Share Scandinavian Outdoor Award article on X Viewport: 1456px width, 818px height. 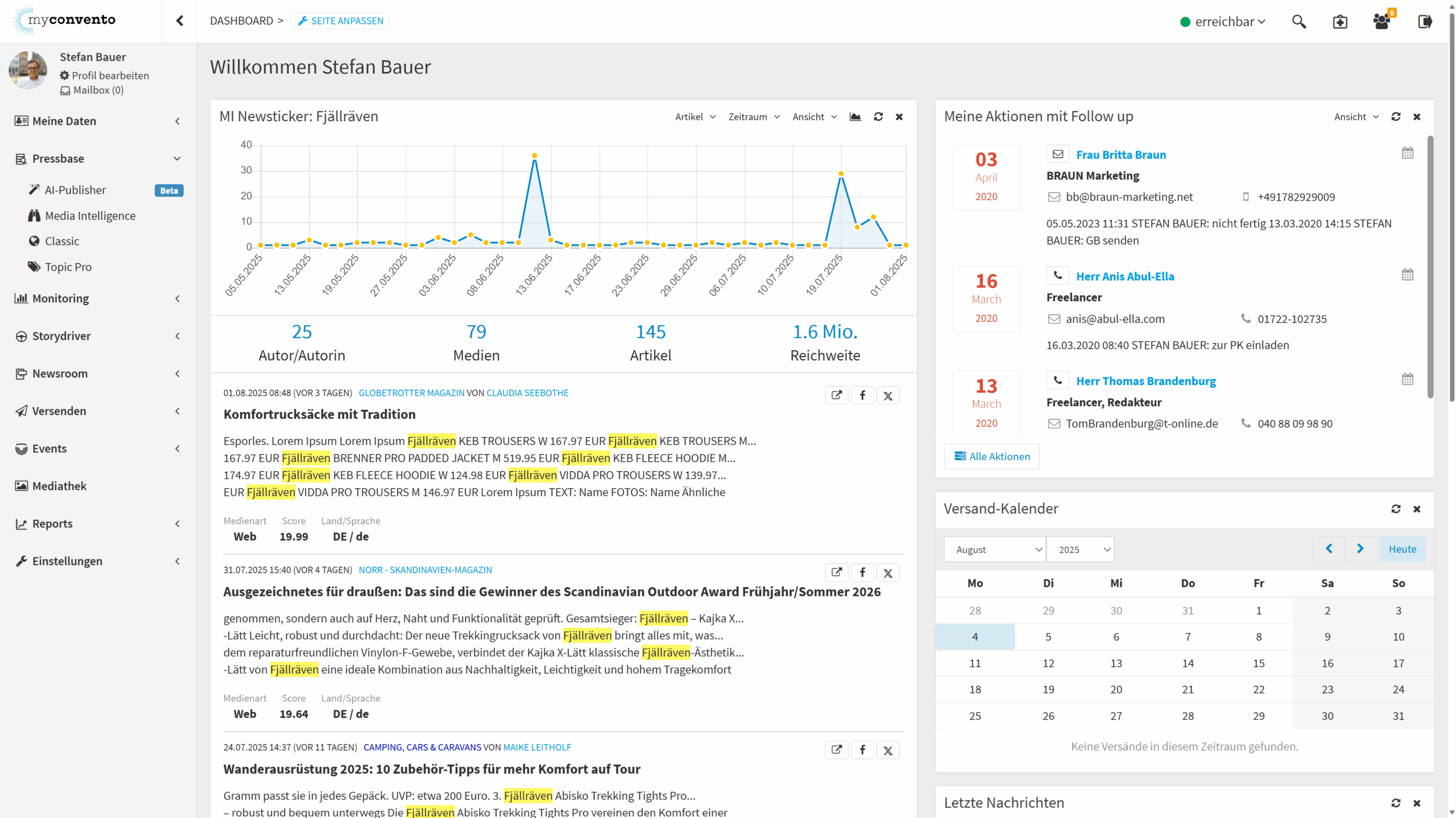click(888, 572)
